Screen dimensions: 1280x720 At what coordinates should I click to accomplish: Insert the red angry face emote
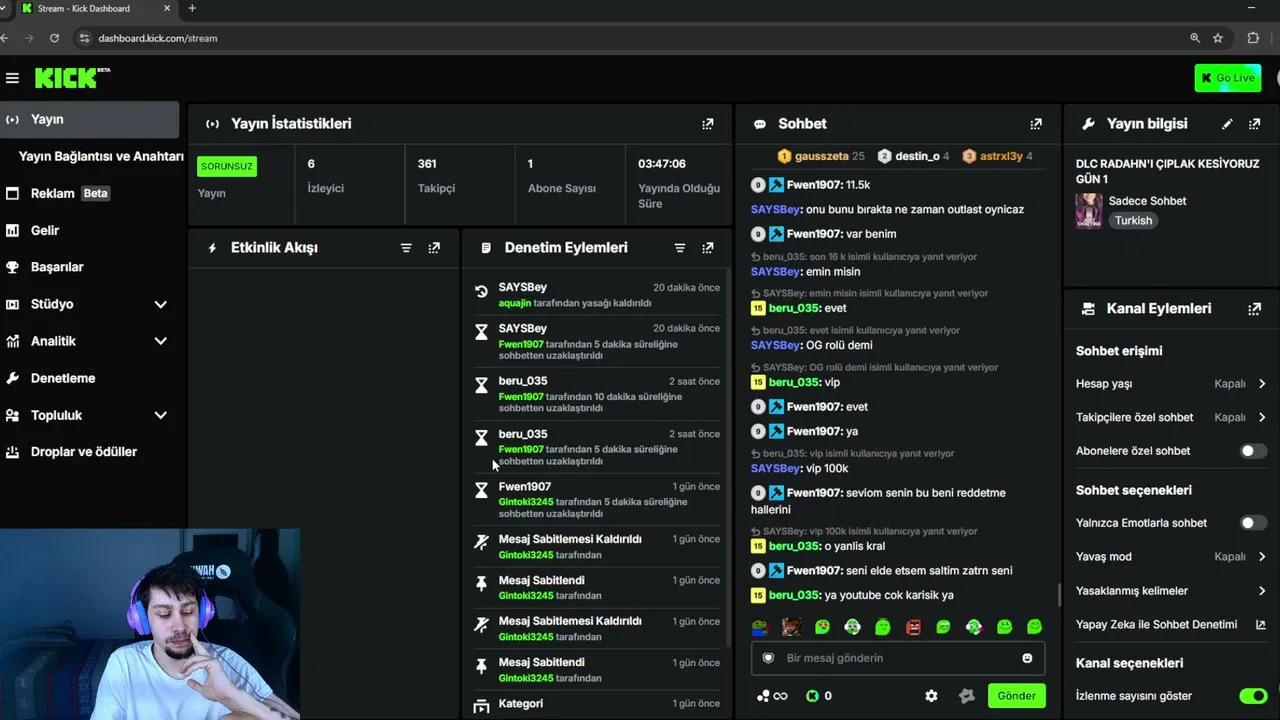click(913, 627)
